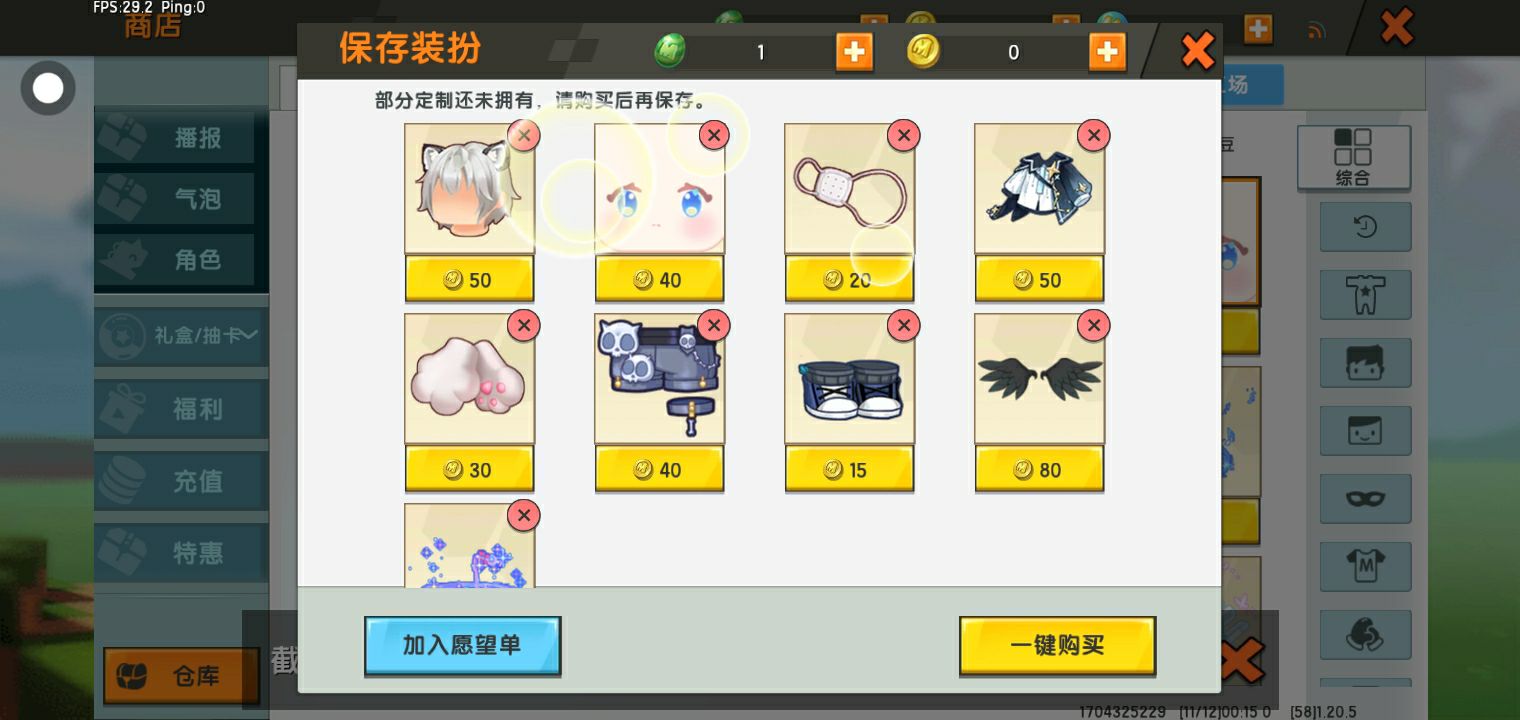This screenshot has height=720, width=1520.
Task: Select the dark jacket outfit thumbnail
Action: pos(1039,189)
